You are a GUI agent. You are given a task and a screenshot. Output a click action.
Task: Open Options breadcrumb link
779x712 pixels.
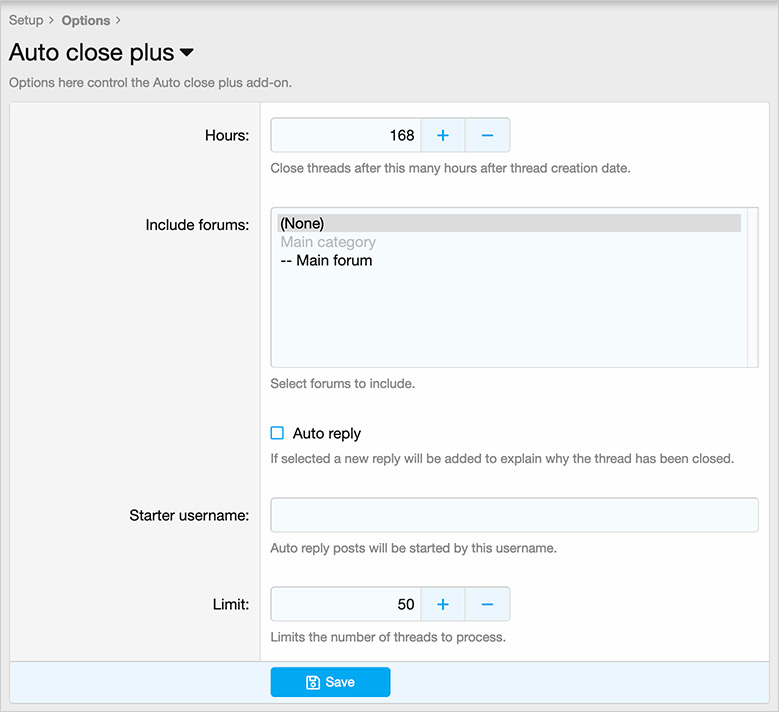(86, 20)
